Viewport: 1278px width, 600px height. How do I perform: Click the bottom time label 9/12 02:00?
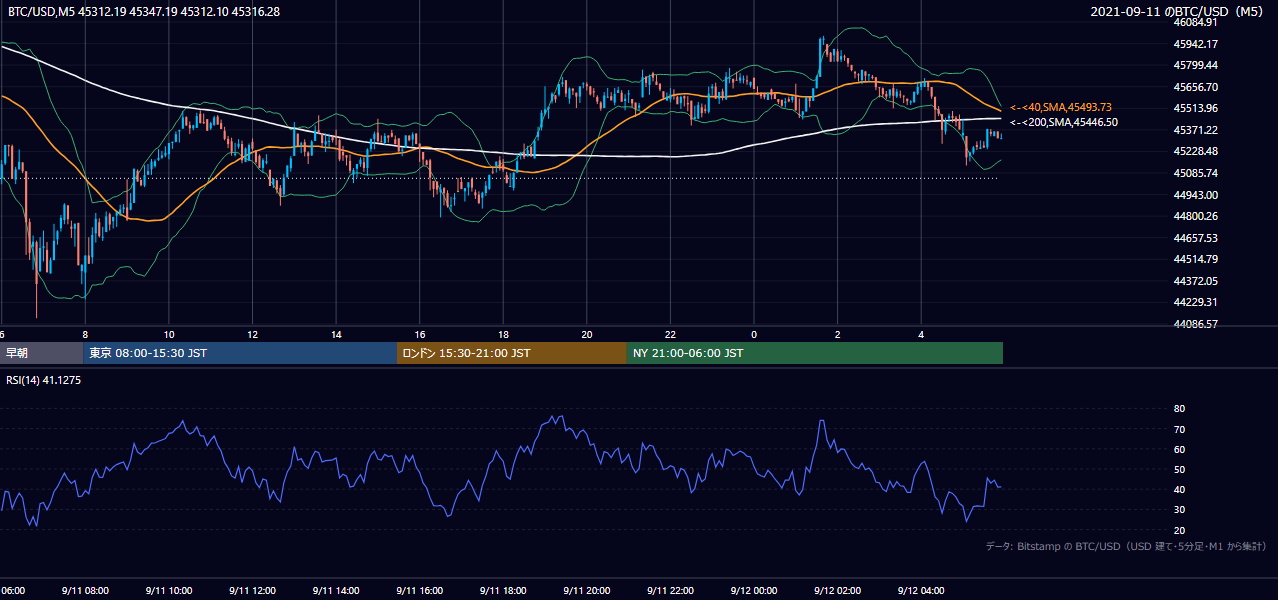click(838, 591)
